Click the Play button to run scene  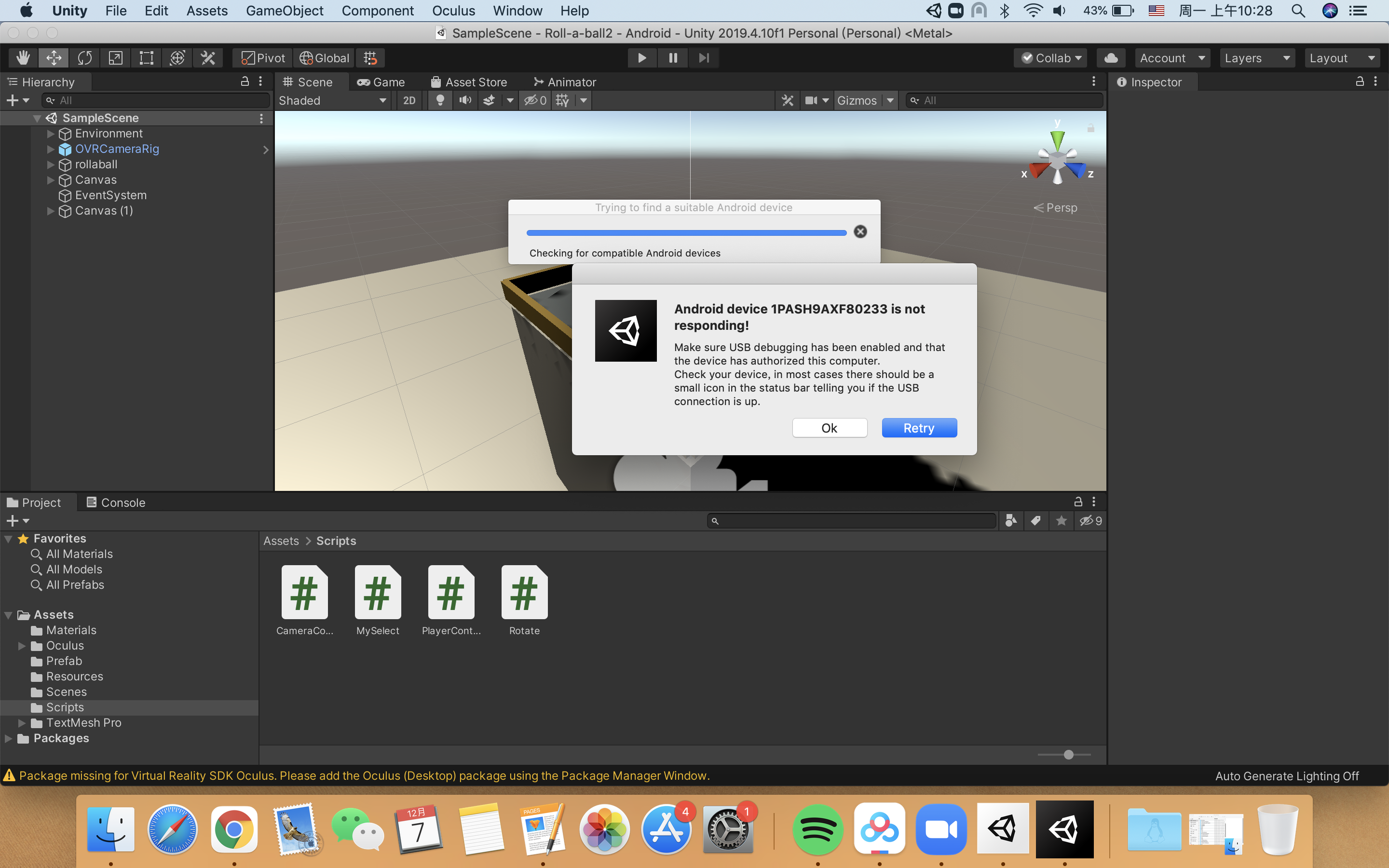point(642,57)
